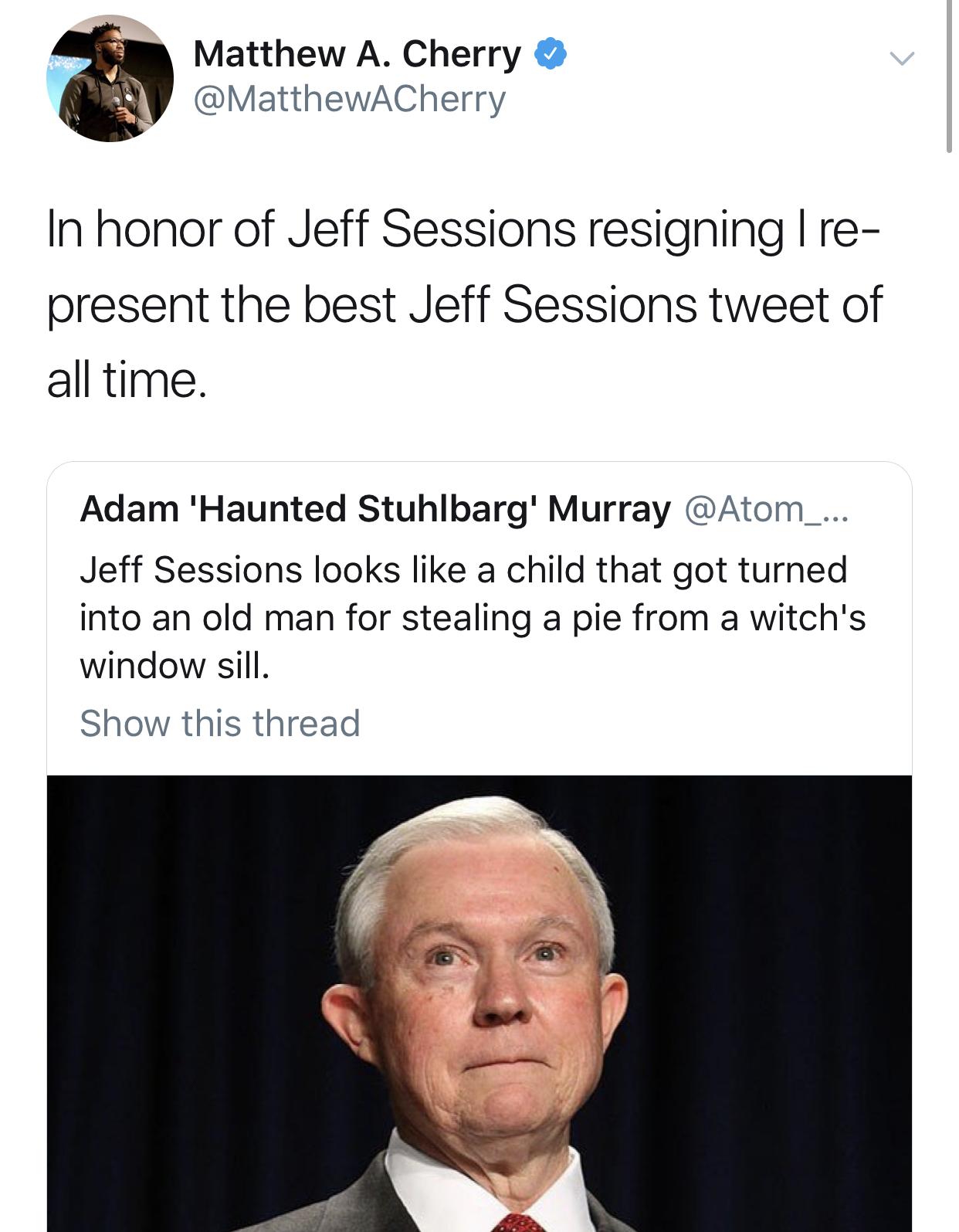Click quoted author Adam 'Haunted Stuhlbarg' Murray
The image size is (959, 1232).
(375, 509)
